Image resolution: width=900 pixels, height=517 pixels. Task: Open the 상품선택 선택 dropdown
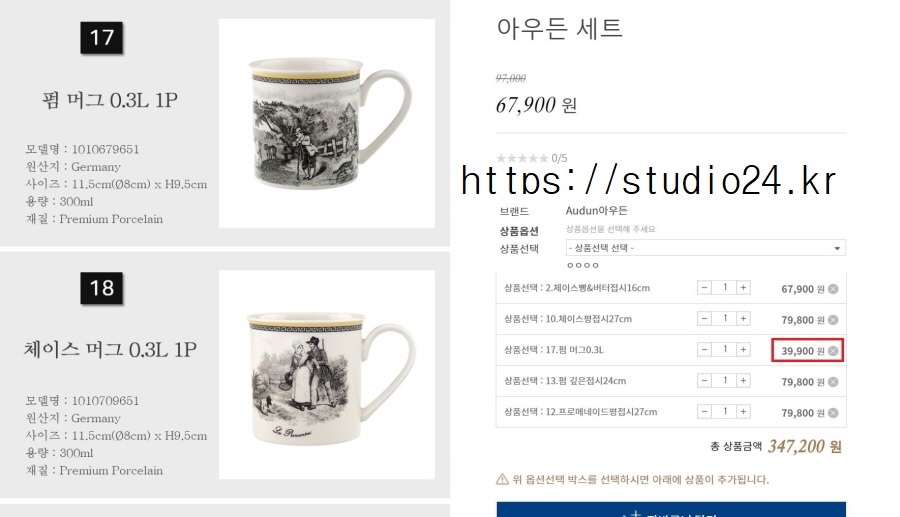[x=705, y=248]
